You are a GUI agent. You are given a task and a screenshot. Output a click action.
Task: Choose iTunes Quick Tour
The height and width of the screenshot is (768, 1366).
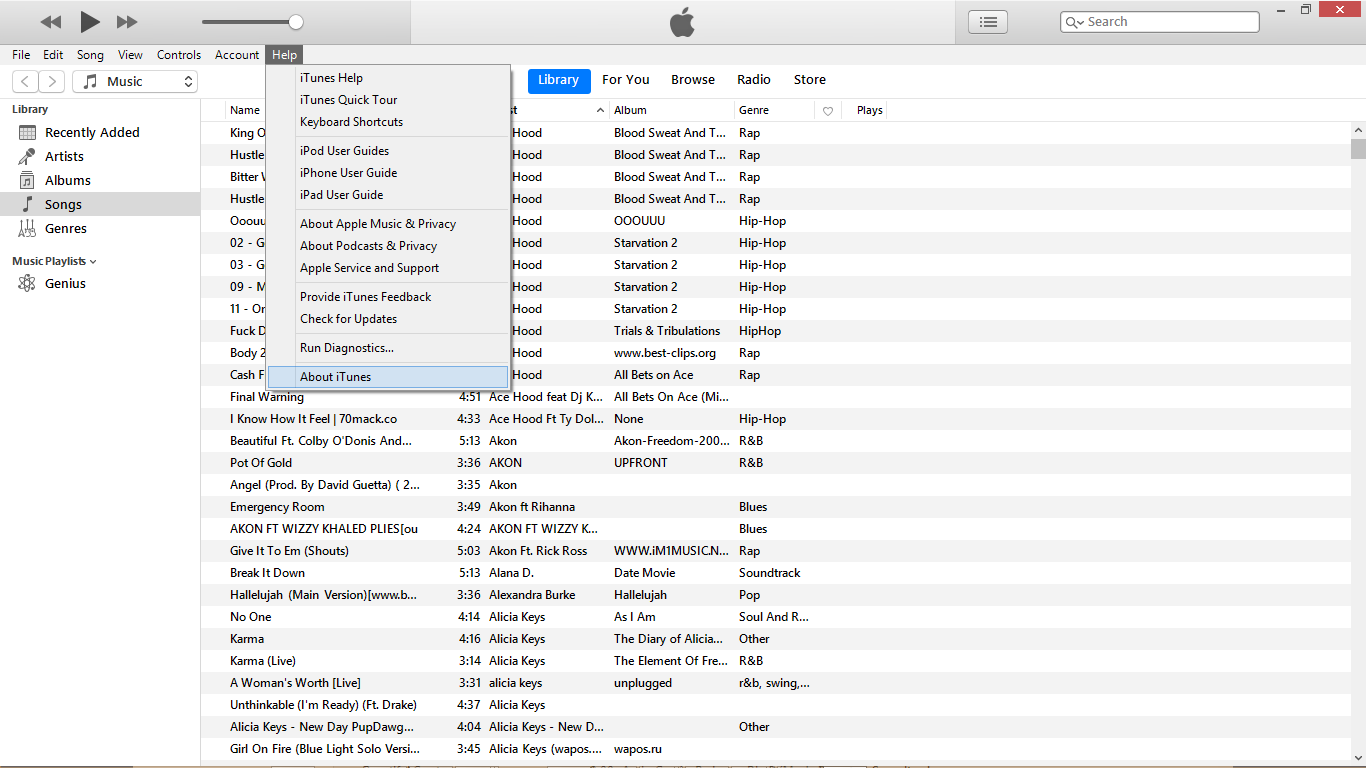(x=388, y=100)
